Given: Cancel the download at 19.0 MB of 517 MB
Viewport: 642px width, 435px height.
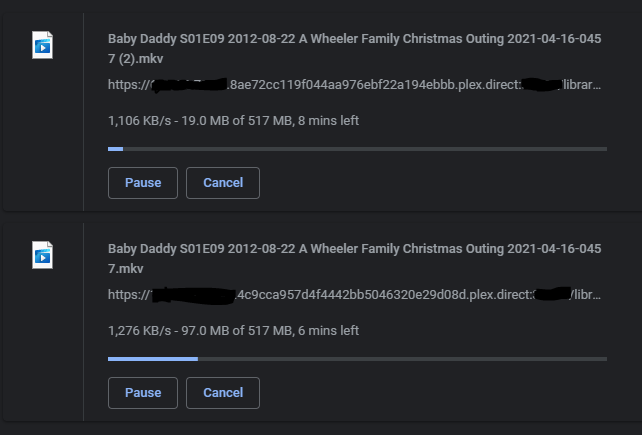Looking at the screenshot, I should click(223, 183).
